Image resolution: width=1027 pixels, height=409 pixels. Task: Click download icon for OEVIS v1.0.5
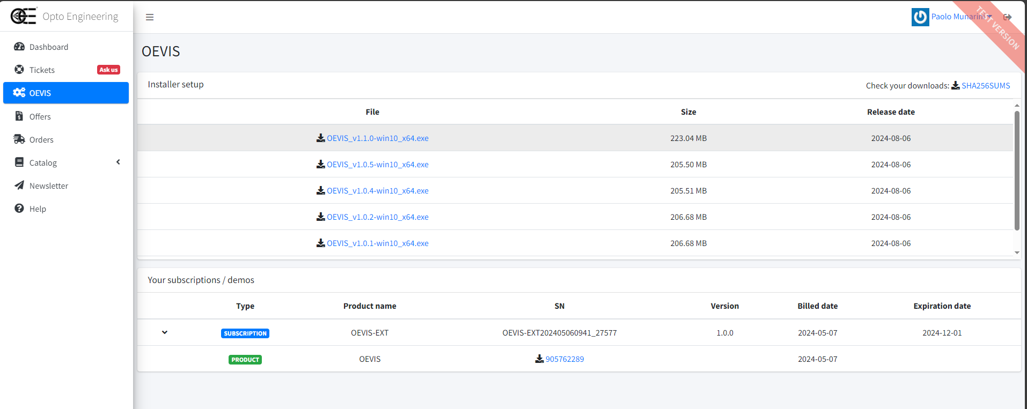pyautogui.click(x=320, y=164)
